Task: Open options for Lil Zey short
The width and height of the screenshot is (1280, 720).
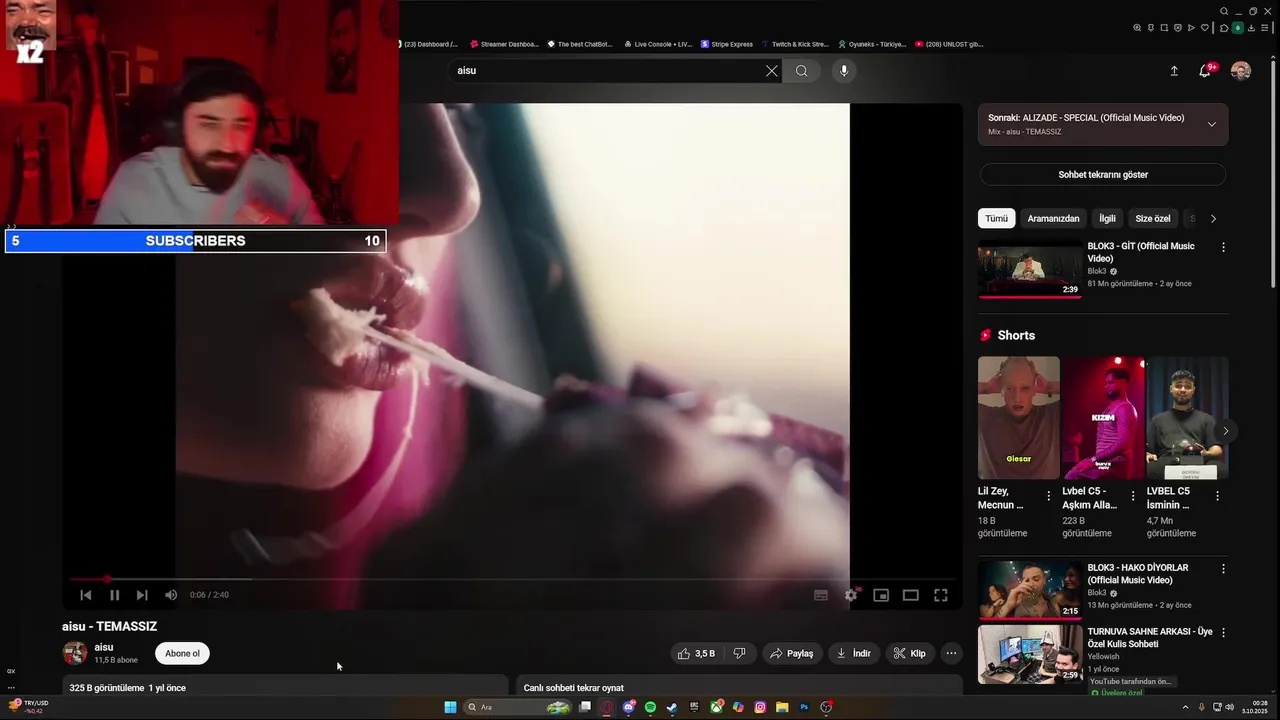Action: (1049, 496)
